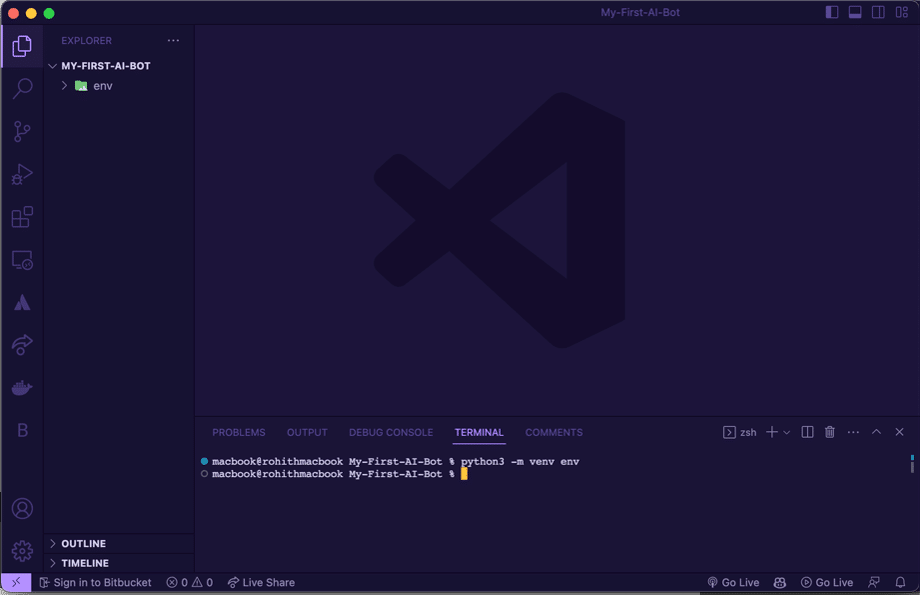Switch to the Debug Console tab
Screen dimensions: 920x595
[391, 432]
